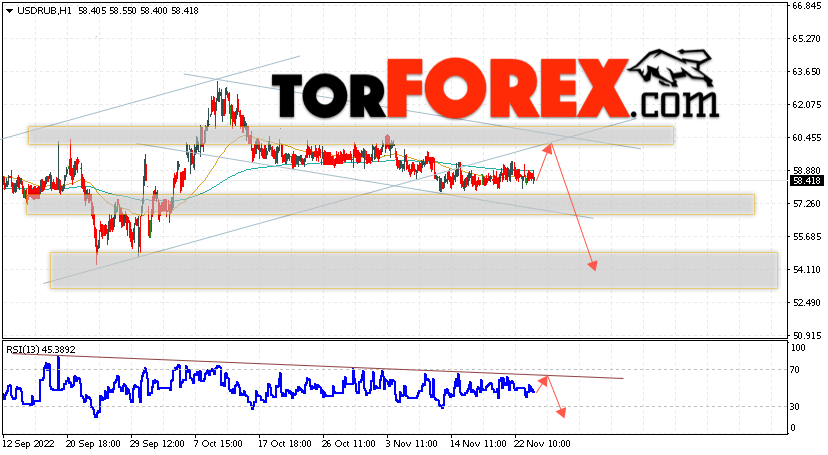Click the 57.260 price axis value
This screenshot has width=828, height=455.
click(x=806, y=203)
